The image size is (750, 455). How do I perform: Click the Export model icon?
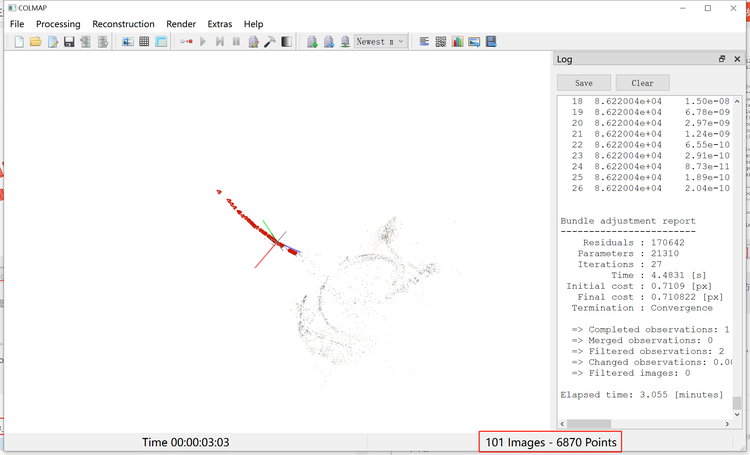click(x=102, y=42)
